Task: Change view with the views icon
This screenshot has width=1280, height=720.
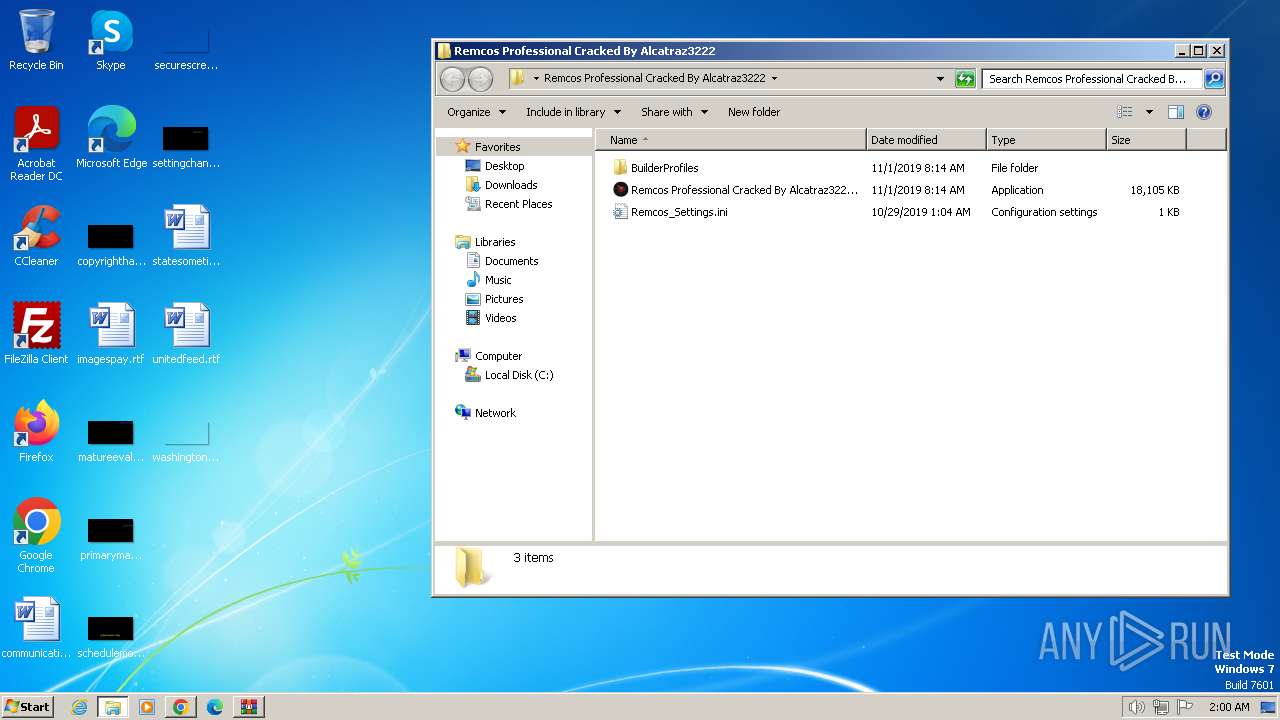Action: point(1125,112)
